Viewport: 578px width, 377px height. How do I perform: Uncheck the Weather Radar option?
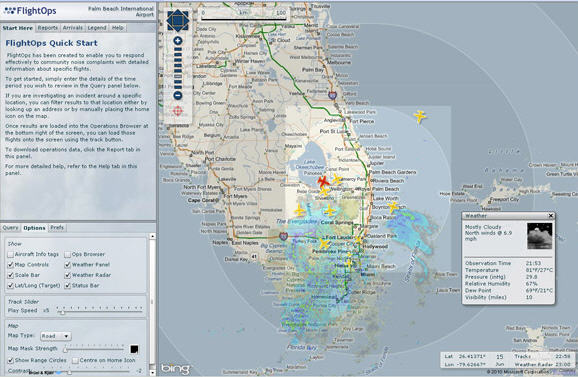click(x=67, y=275)
